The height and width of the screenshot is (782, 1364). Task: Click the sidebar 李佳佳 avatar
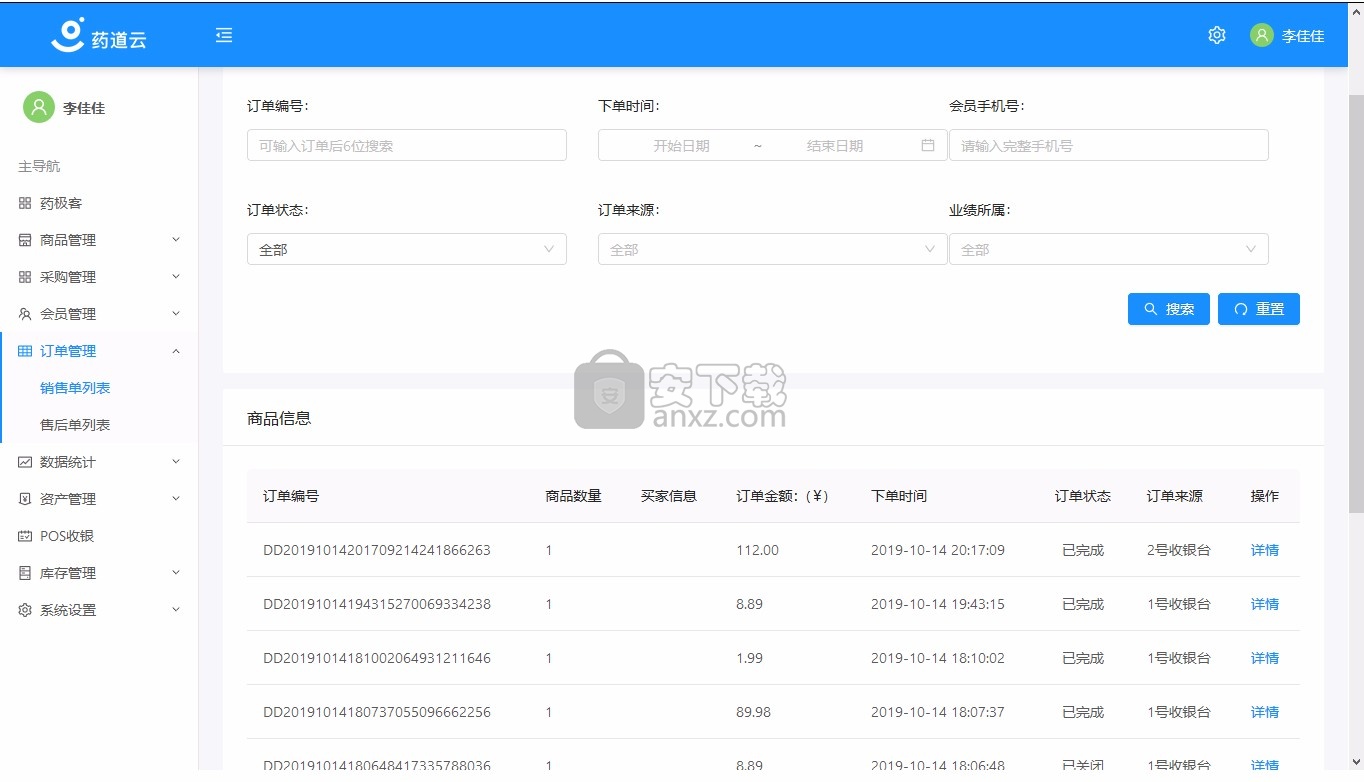(x=39, y=107)
